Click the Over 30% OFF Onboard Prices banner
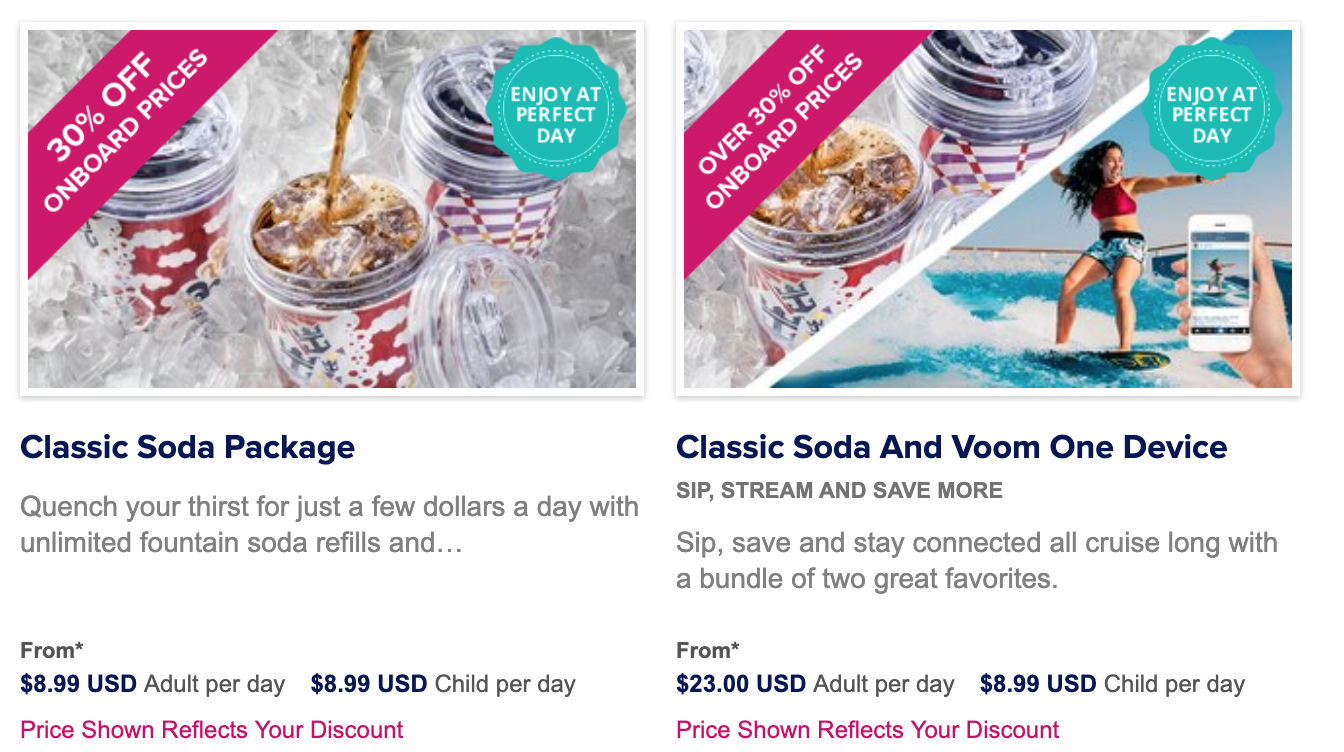Viewport: 1344px width, 752px height. [786, 130]
